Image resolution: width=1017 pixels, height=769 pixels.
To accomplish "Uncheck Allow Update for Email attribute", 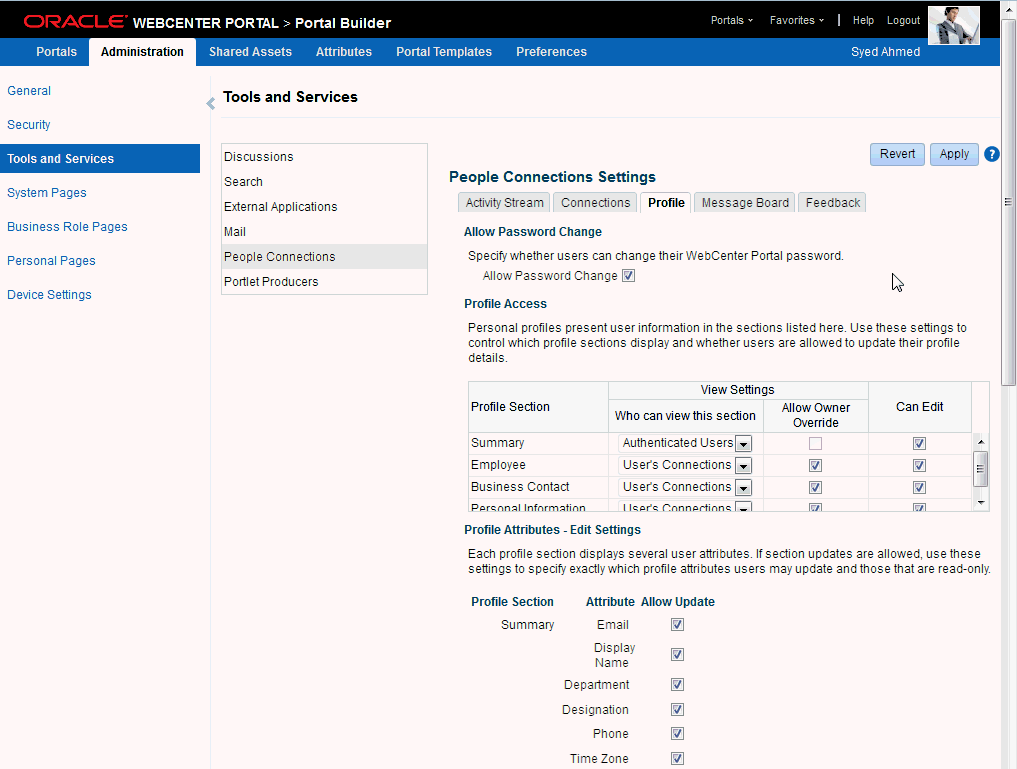I will point(677,624).
